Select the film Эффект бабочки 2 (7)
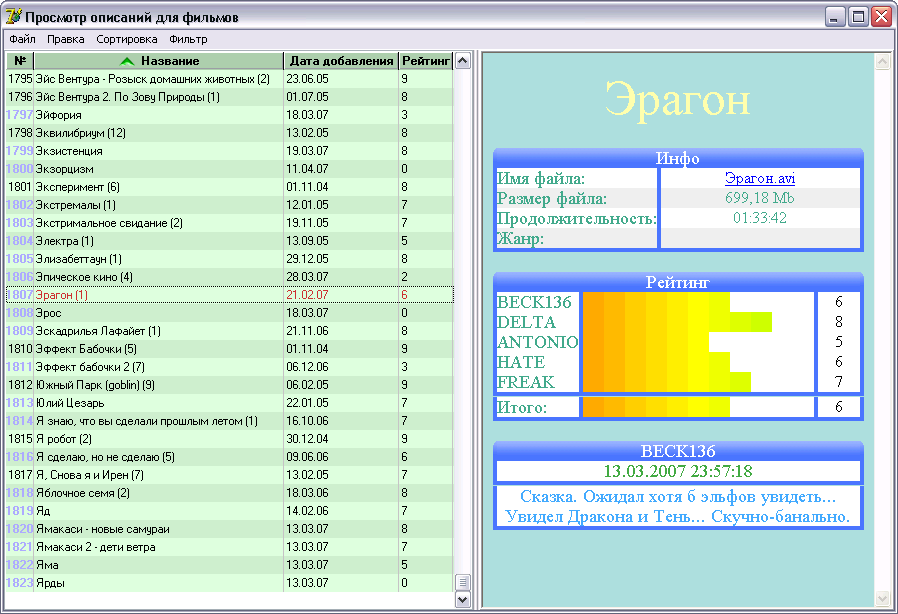The width and height of the screenshot is (898, 614). 230,367
